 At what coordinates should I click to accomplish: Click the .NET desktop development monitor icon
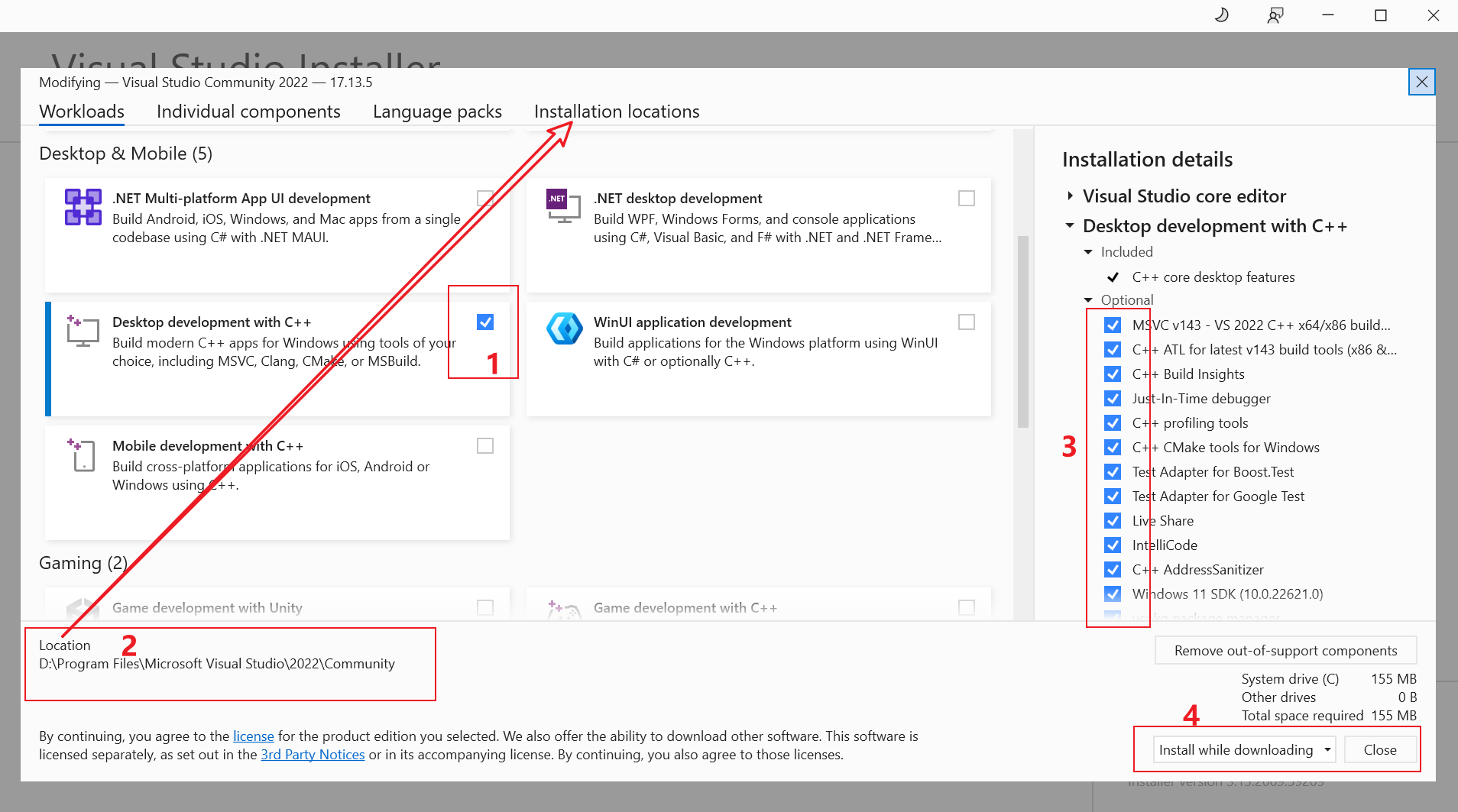click(564, 207)
